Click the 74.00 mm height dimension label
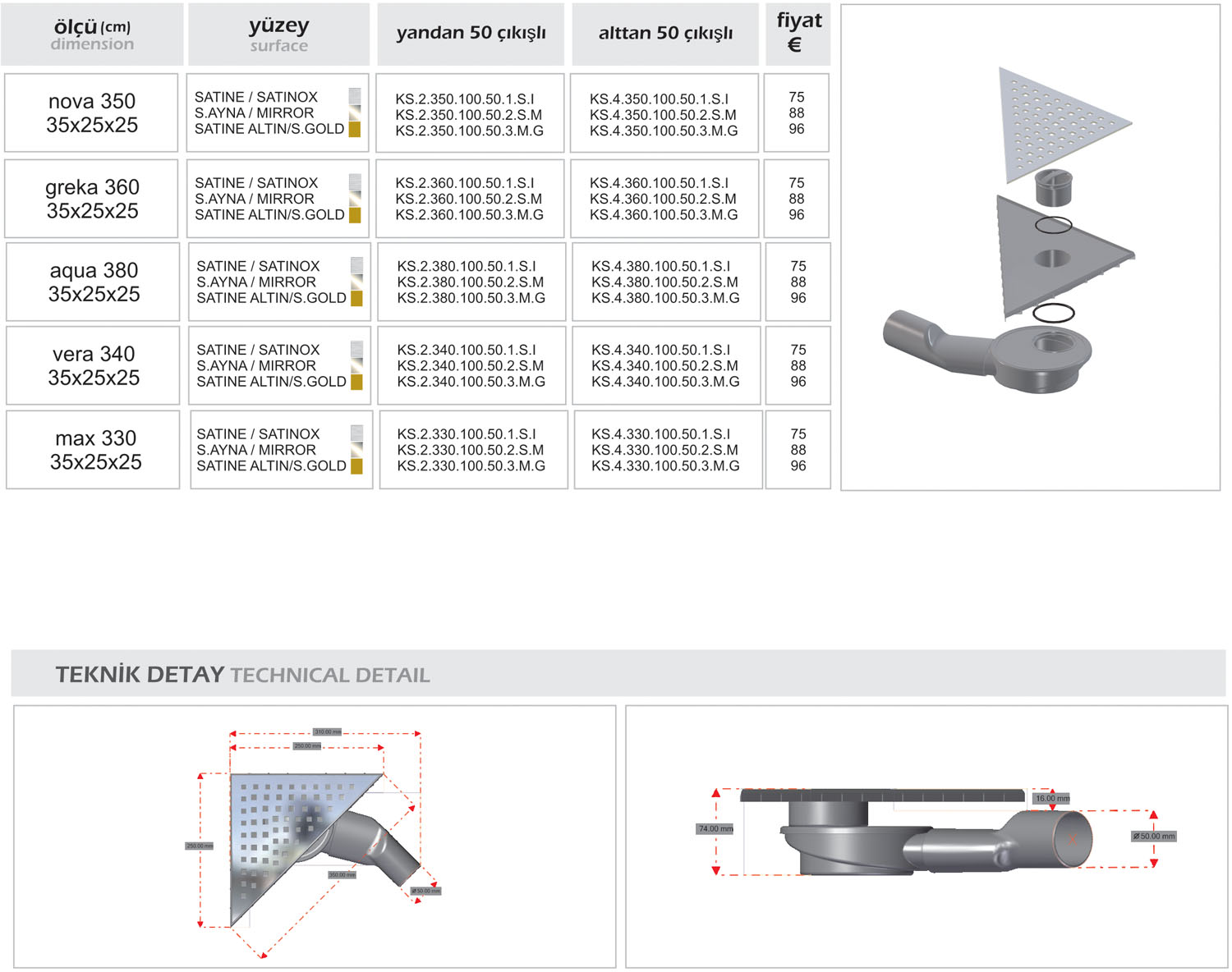 click(715, 829)
